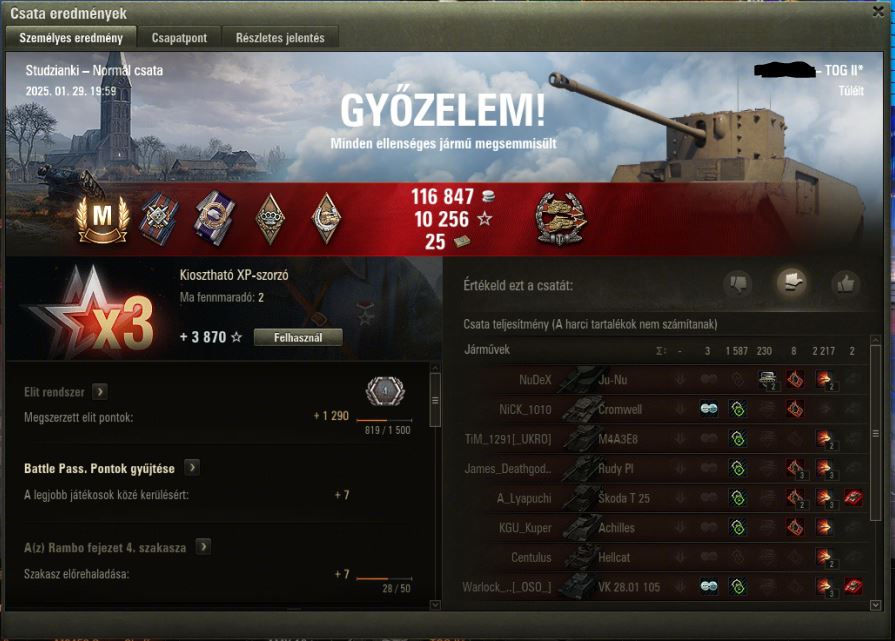Click the spotted binoculars icon in Cromwell row
895x641 pixels.
point(709,409)
